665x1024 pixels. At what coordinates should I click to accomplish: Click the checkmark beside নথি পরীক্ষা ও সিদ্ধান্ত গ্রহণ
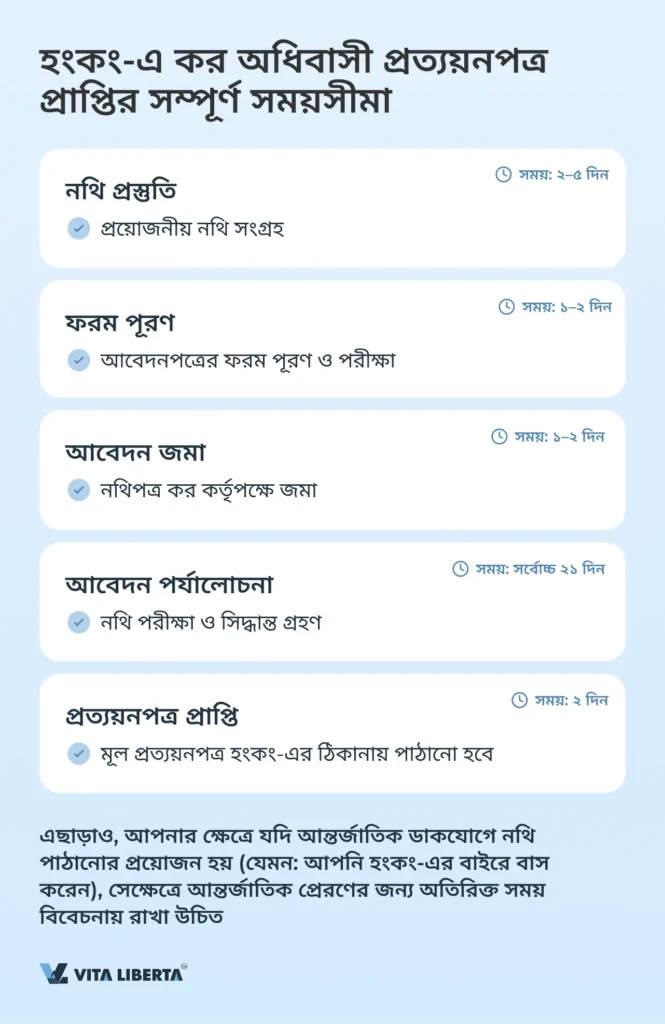[x=78, y=622]
